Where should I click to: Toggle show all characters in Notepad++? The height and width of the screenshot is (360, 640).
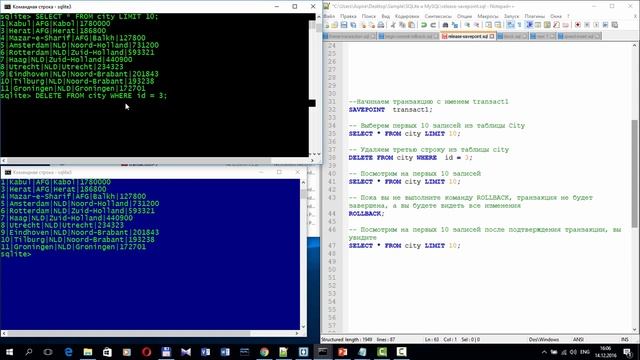(x=521, y=25)
